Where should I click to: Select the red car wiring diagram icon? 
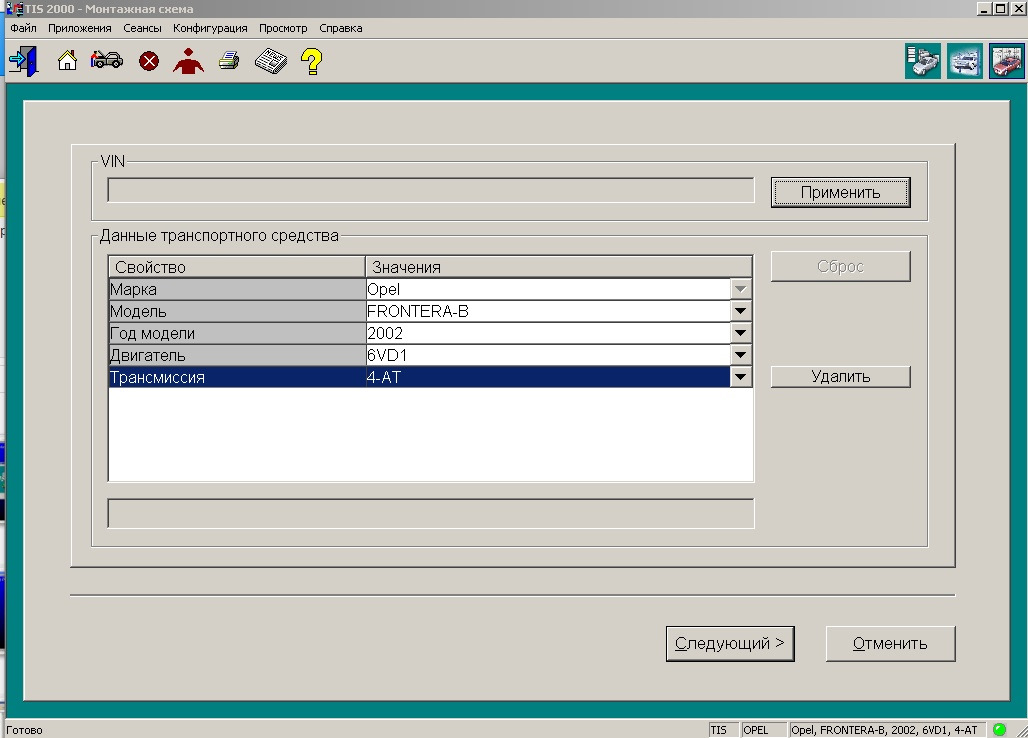[1006, 61]
